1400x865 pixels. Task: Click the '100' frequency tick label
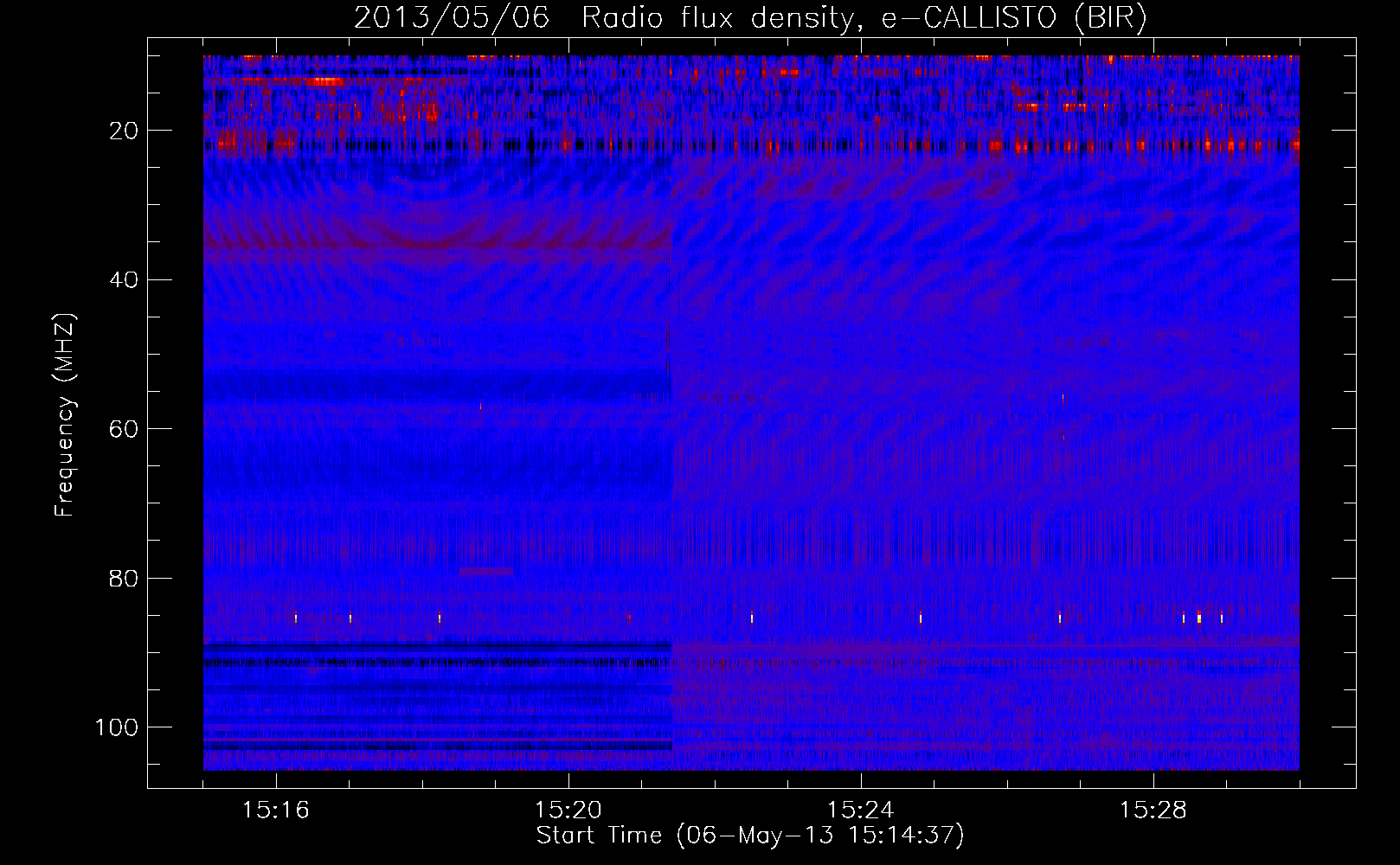(x=117, y=727)
